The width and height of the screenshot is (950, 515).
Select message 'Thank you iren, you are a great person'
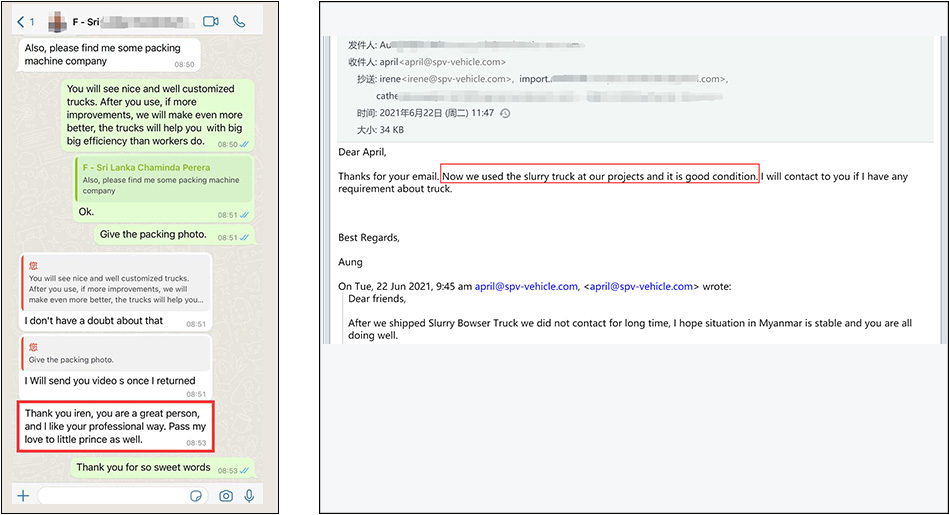pyautogui.click(x=116, y=427)
